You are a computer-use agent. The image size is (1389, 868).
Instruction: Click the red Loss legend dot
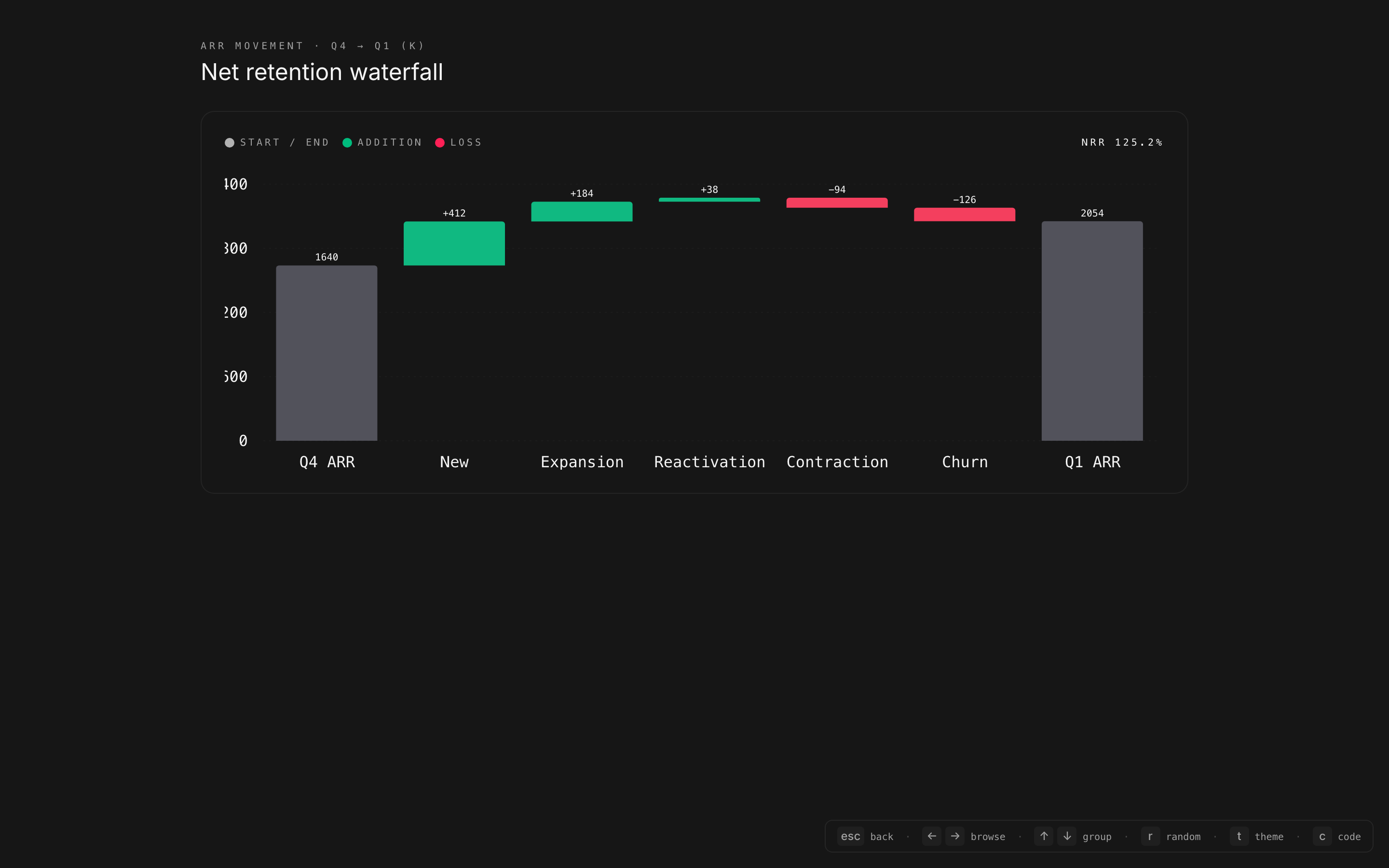pos(440,142)
